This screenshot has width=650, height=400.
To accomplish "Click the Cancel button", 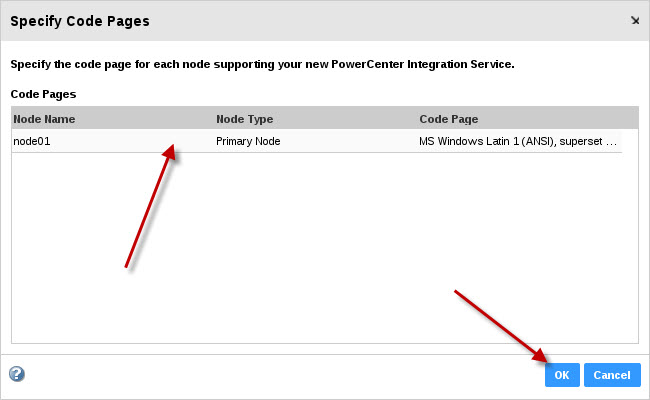I will (612, 375).
